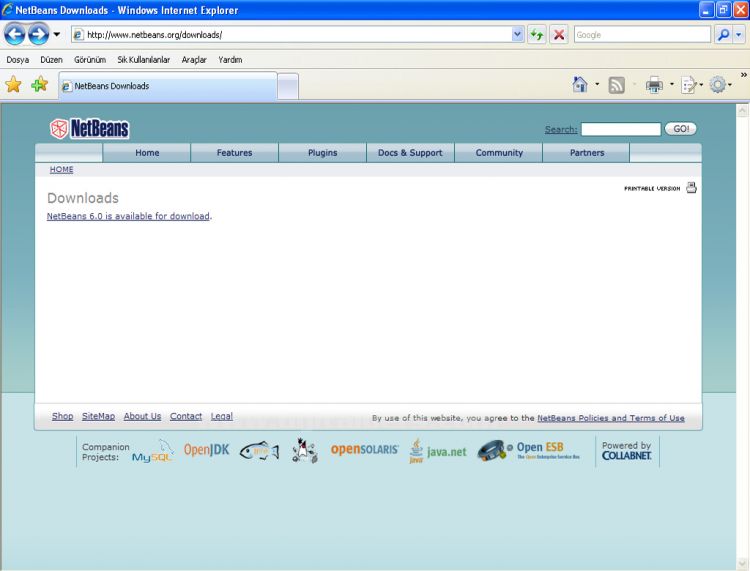The image size is (750, 571).
Task: Click the NetBeans site search field
Action: tap(621, 129)
